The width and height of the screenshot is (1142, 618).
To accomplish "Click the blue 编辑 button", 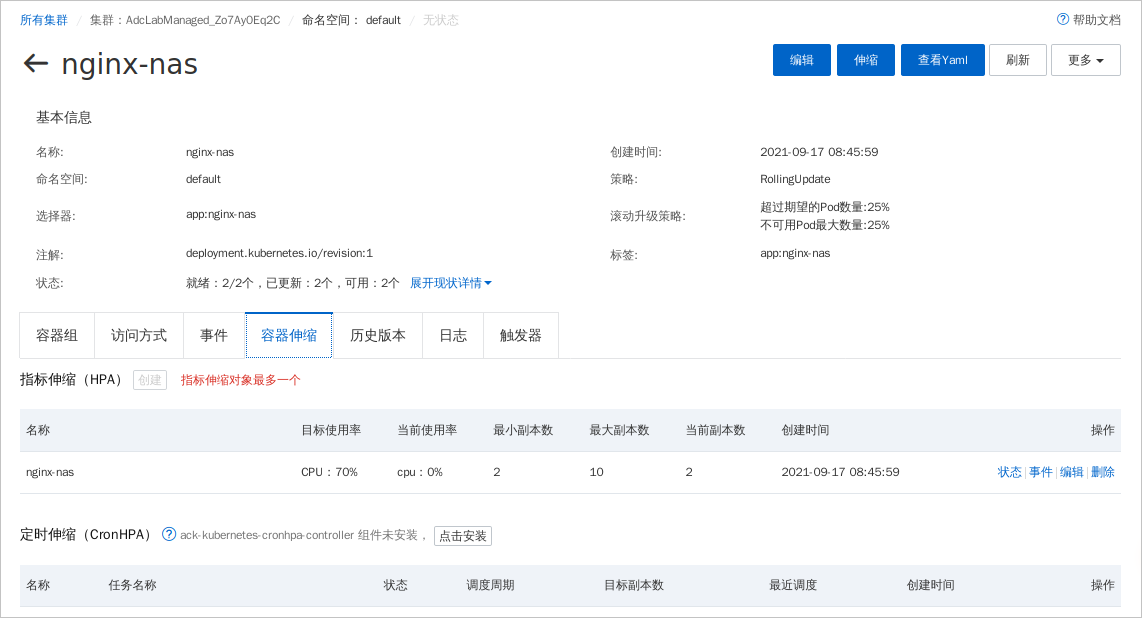I will point(801,60).
